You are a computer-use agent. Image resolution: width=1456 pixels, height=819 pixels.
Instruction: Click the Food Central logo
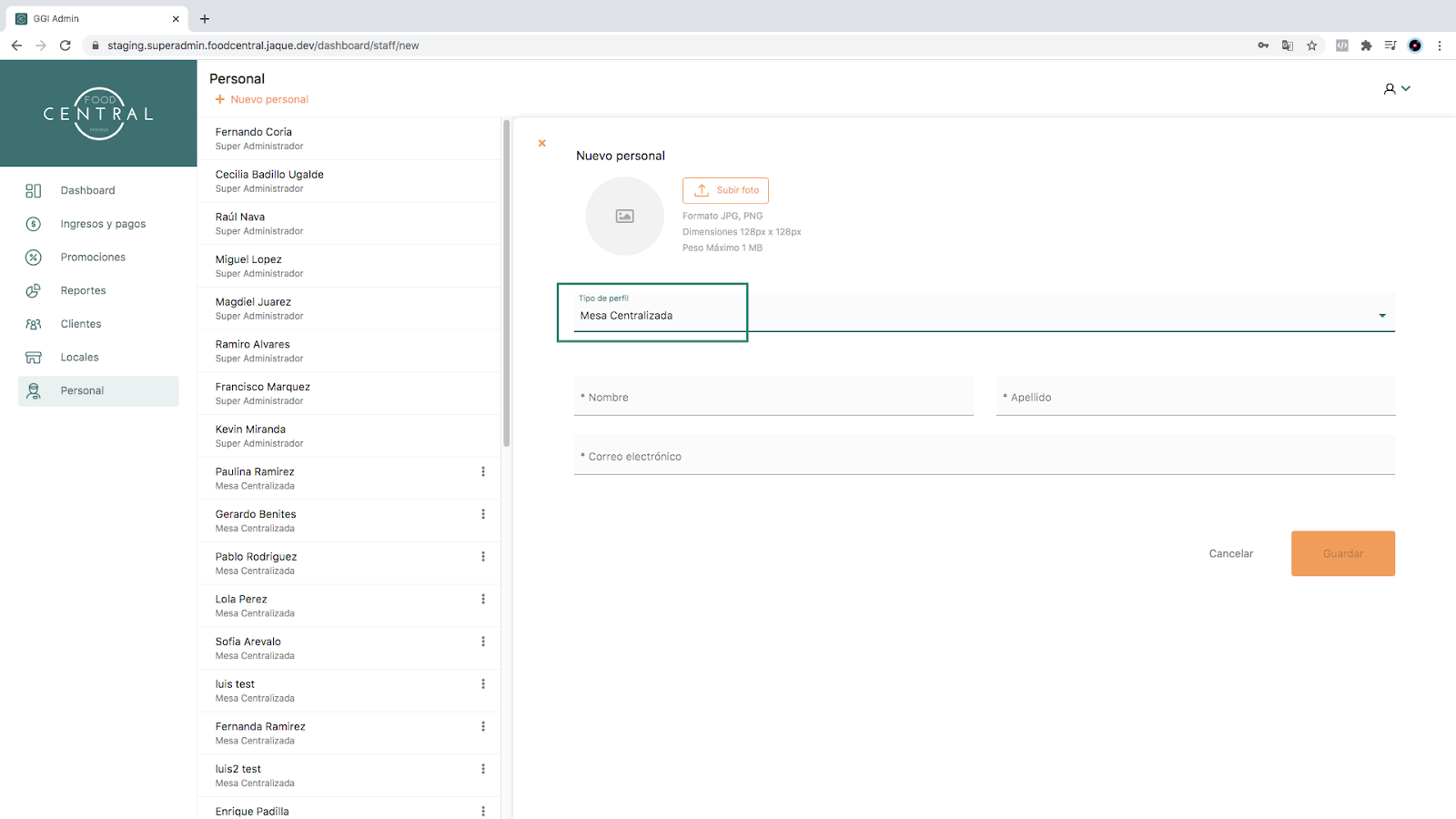point(98,114)
